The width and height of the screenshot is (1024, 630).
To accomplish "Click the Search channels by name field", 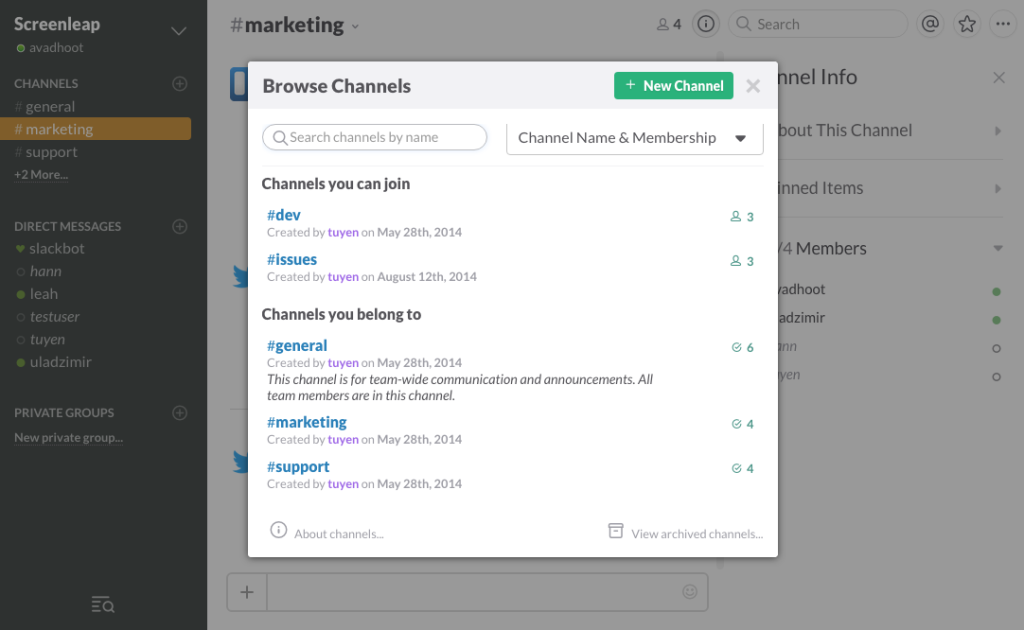I will [x=374, y=136].
